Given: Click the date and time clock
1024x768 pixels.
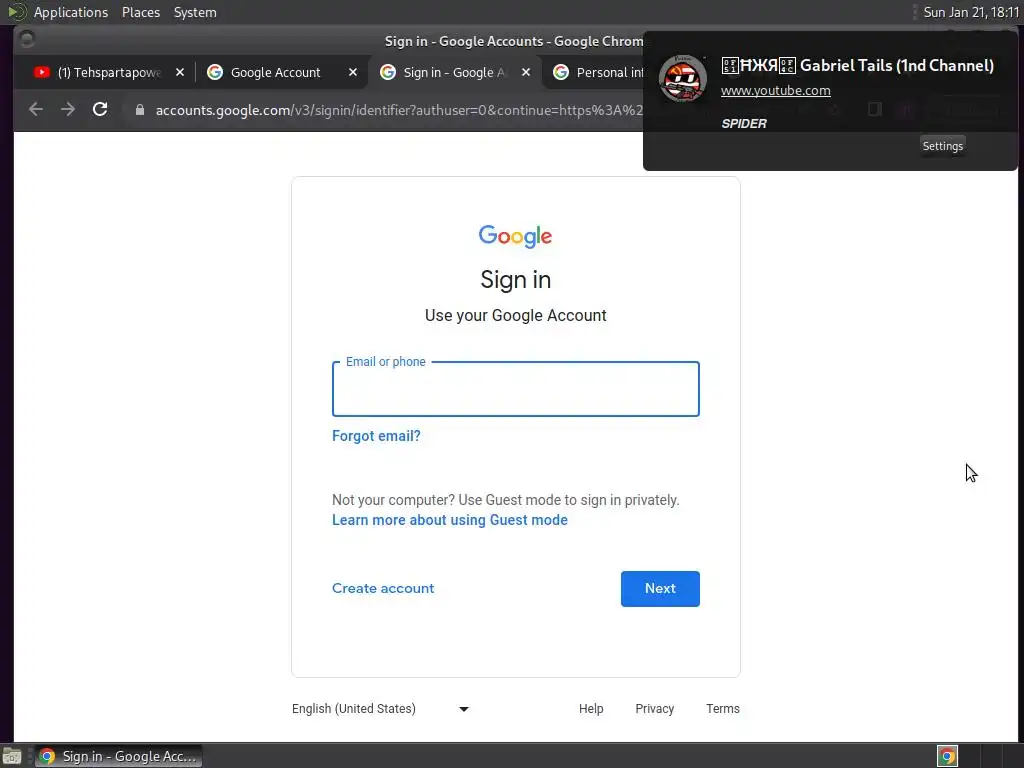Looking at the screenshot, I should point(971,12).
